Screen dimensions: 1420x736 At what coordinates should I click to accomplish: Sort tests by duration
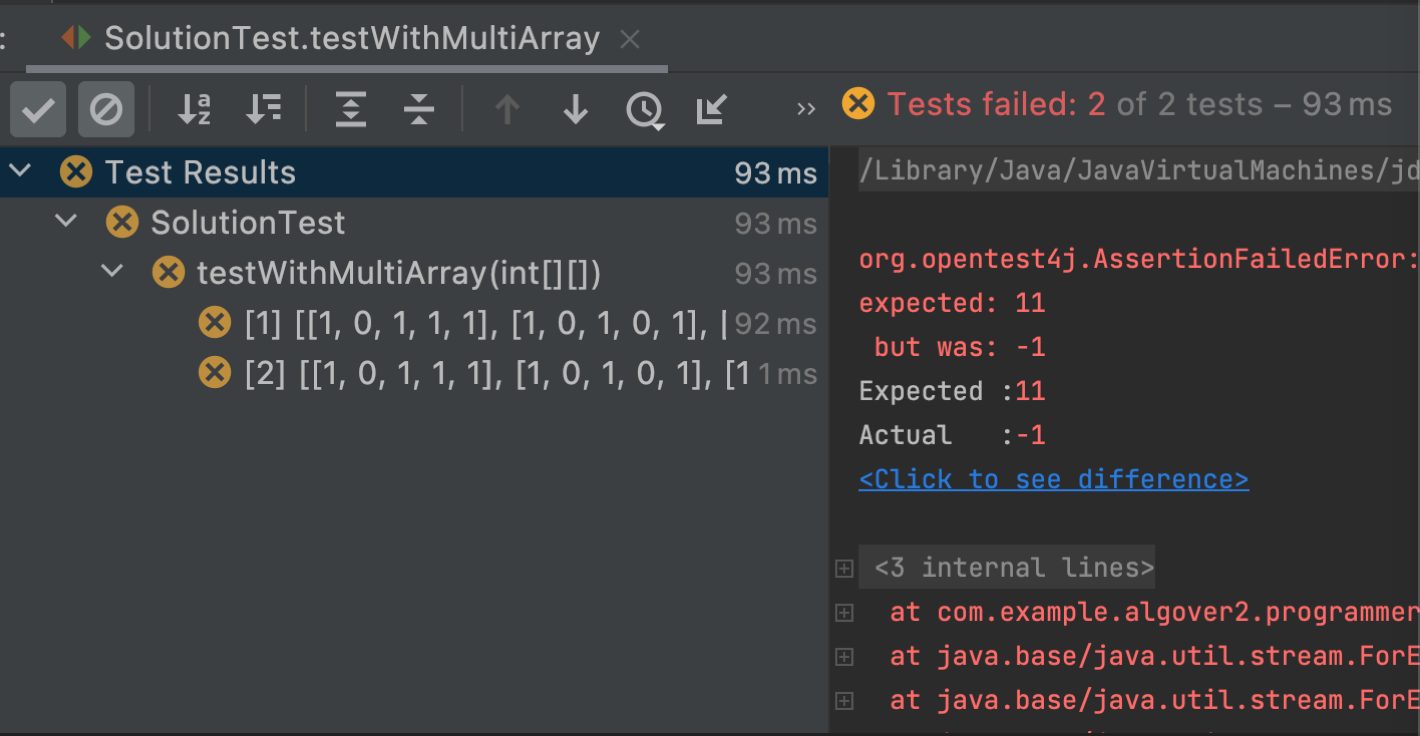coord(264,109)
